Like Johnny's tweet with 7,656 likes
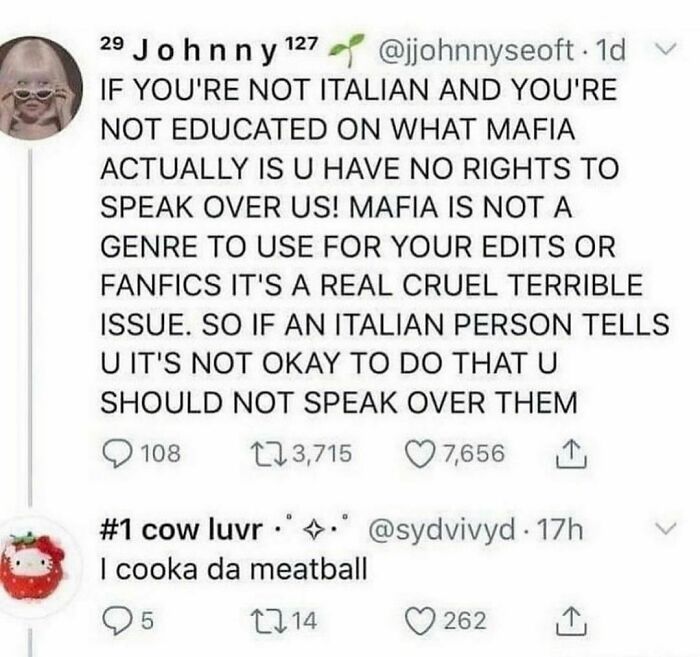The image size is (700, 657). click(x=416, y=455)
